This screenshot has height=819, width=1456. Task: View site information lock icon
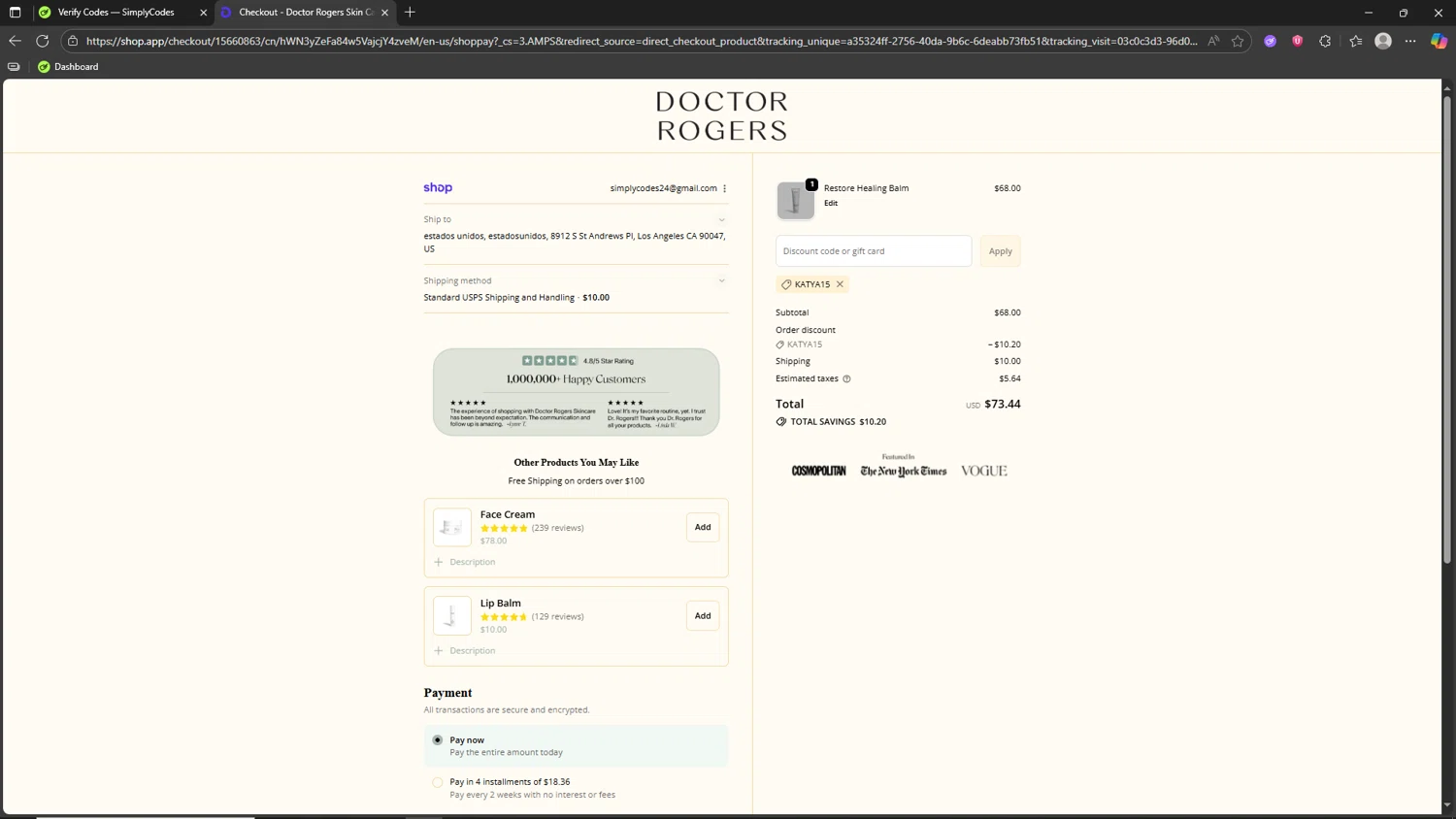(73, 41)
